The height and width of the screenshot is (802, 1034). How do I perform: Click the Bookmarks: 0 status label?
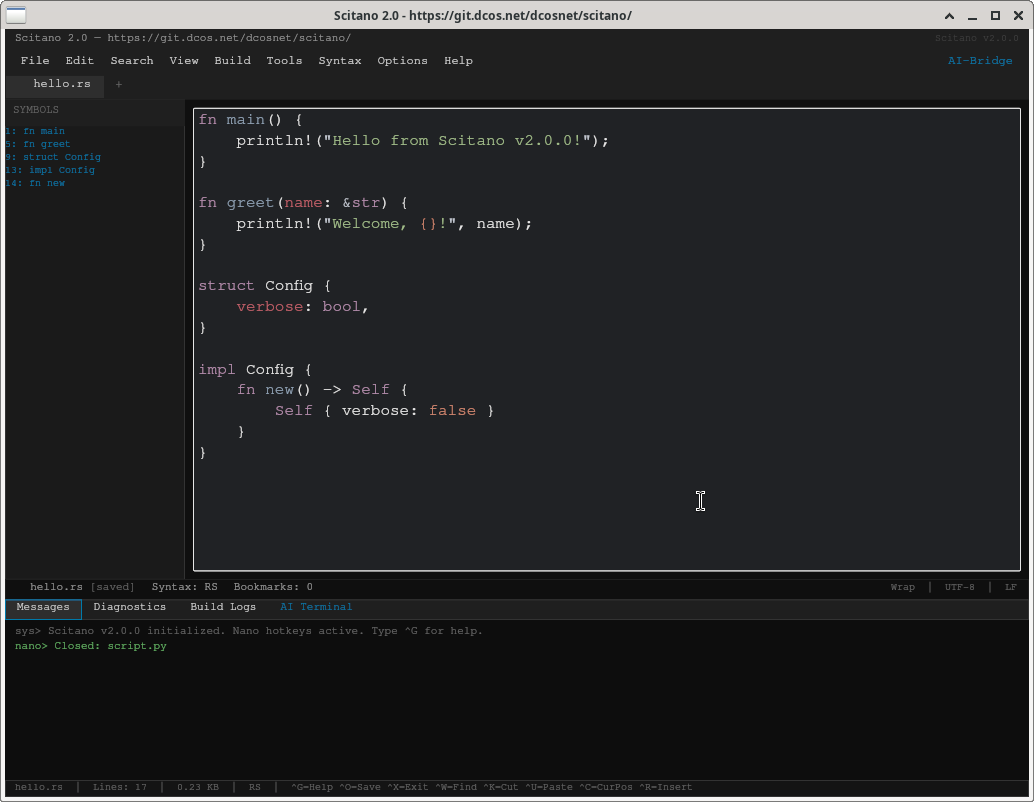[x=273, y=587]
